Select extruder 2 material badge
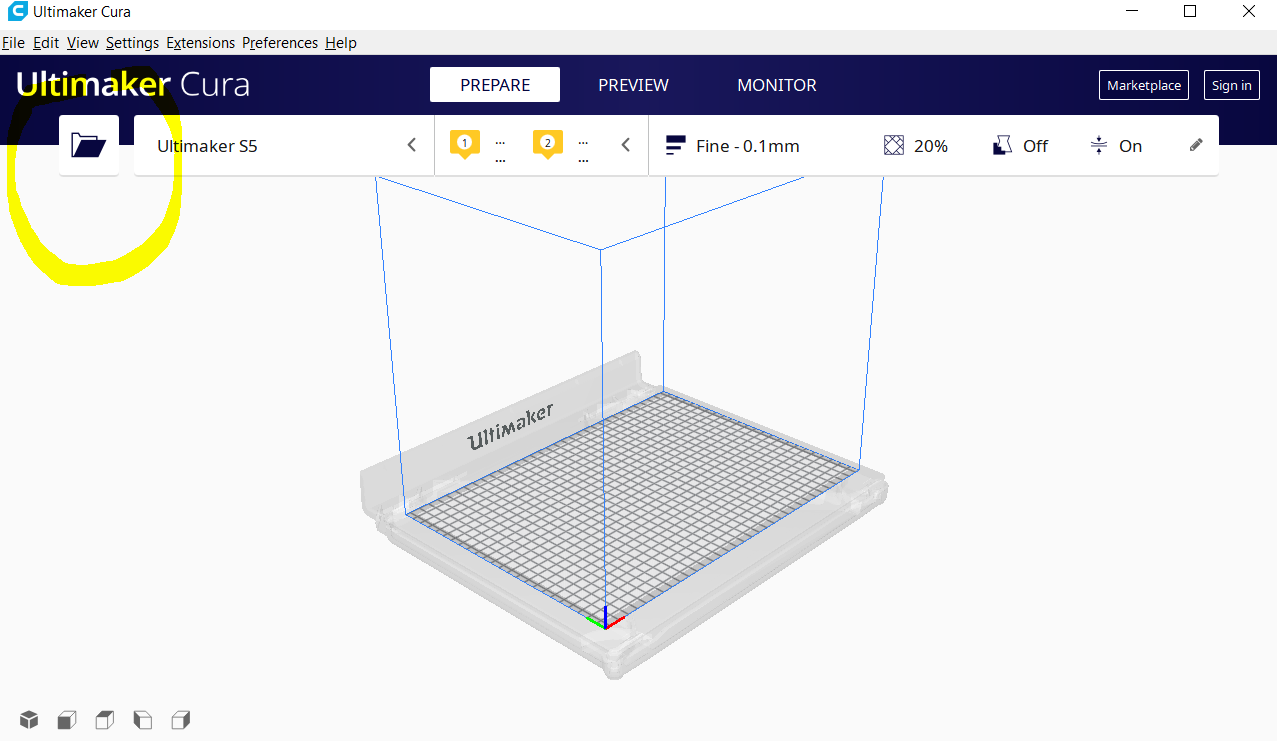This screenshot has height=741, width=1277. pos(547,145)
